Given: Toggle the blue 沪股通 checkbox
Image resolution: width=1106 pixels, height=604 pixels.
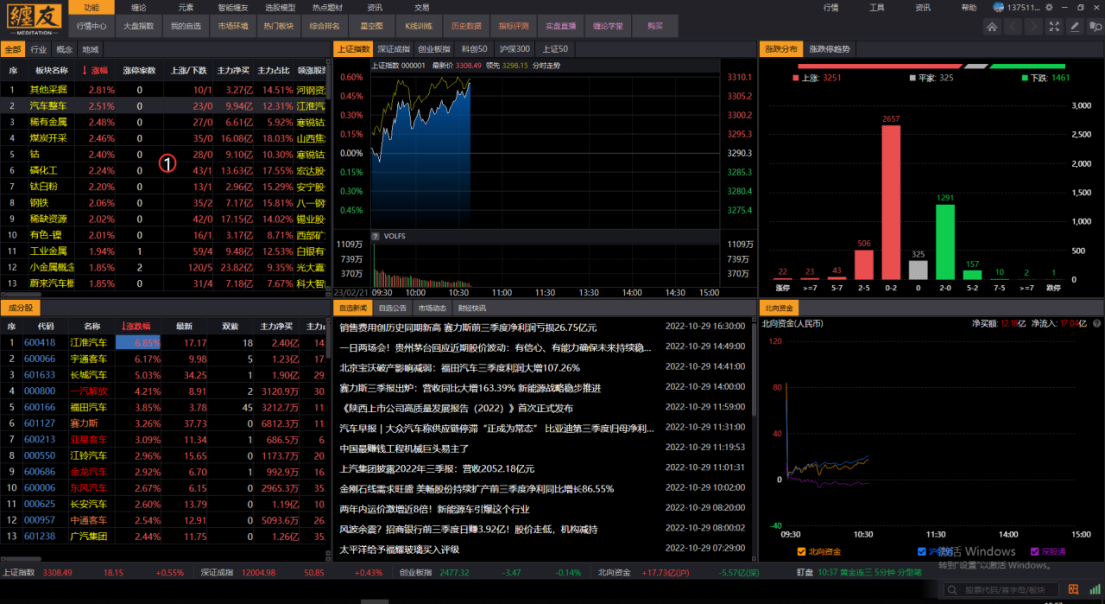Looking at the screenshot, I should click(x=921, y=551).
